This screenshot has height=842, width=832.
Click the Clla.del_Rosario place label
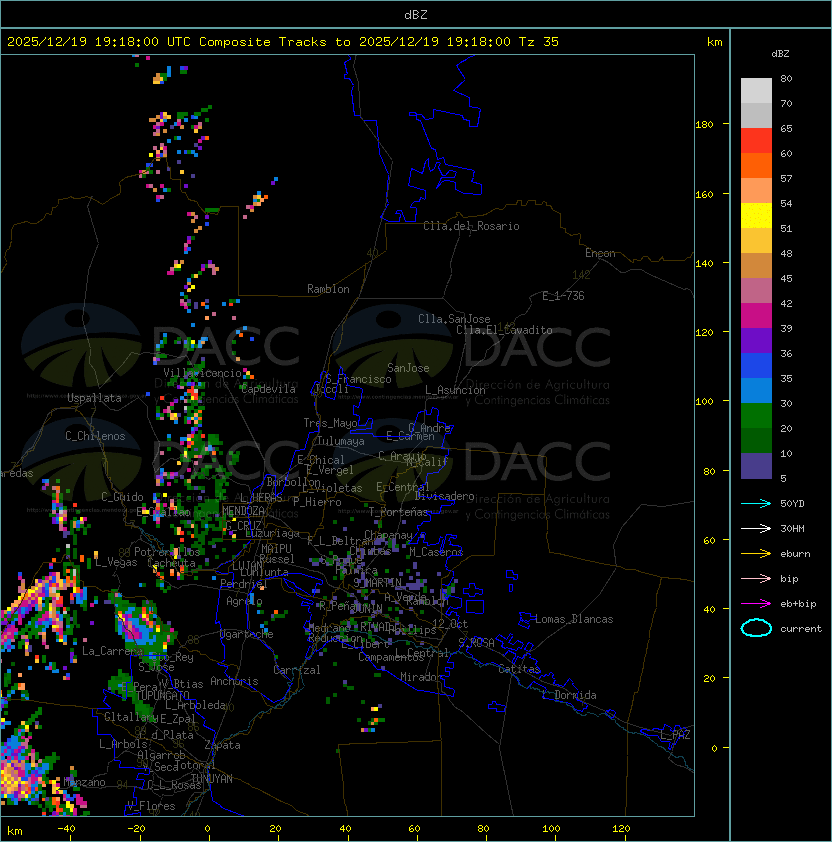click(471, 226)
